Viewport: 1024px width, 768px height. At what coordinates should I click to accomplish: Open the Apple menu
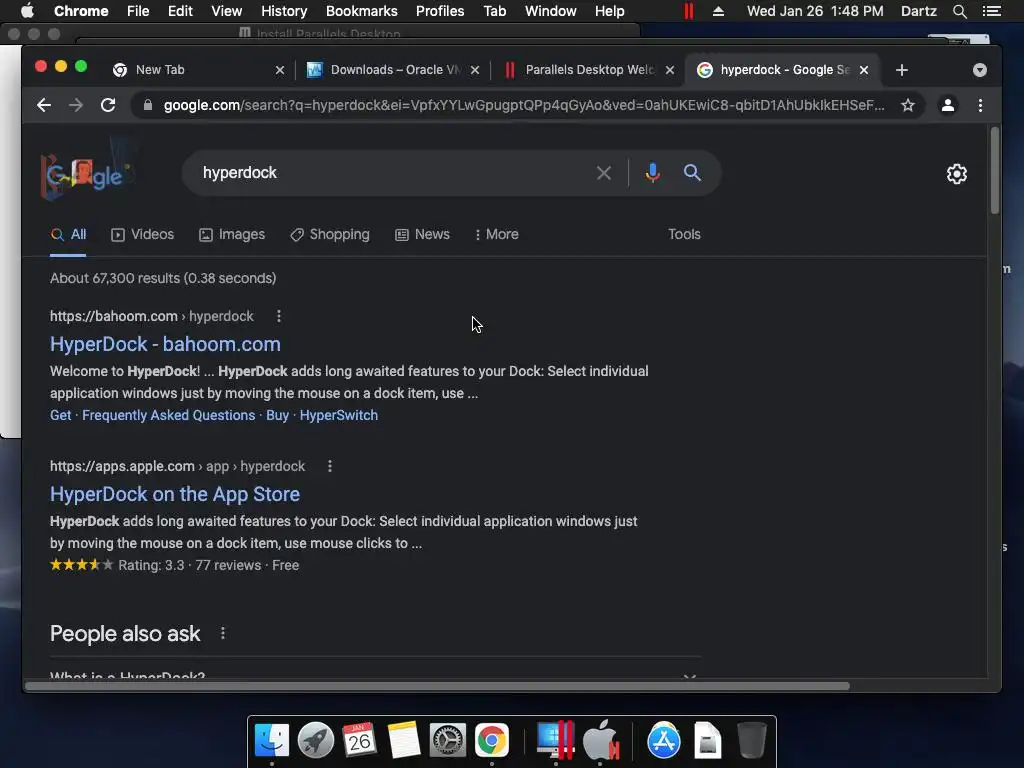(27, 11)
